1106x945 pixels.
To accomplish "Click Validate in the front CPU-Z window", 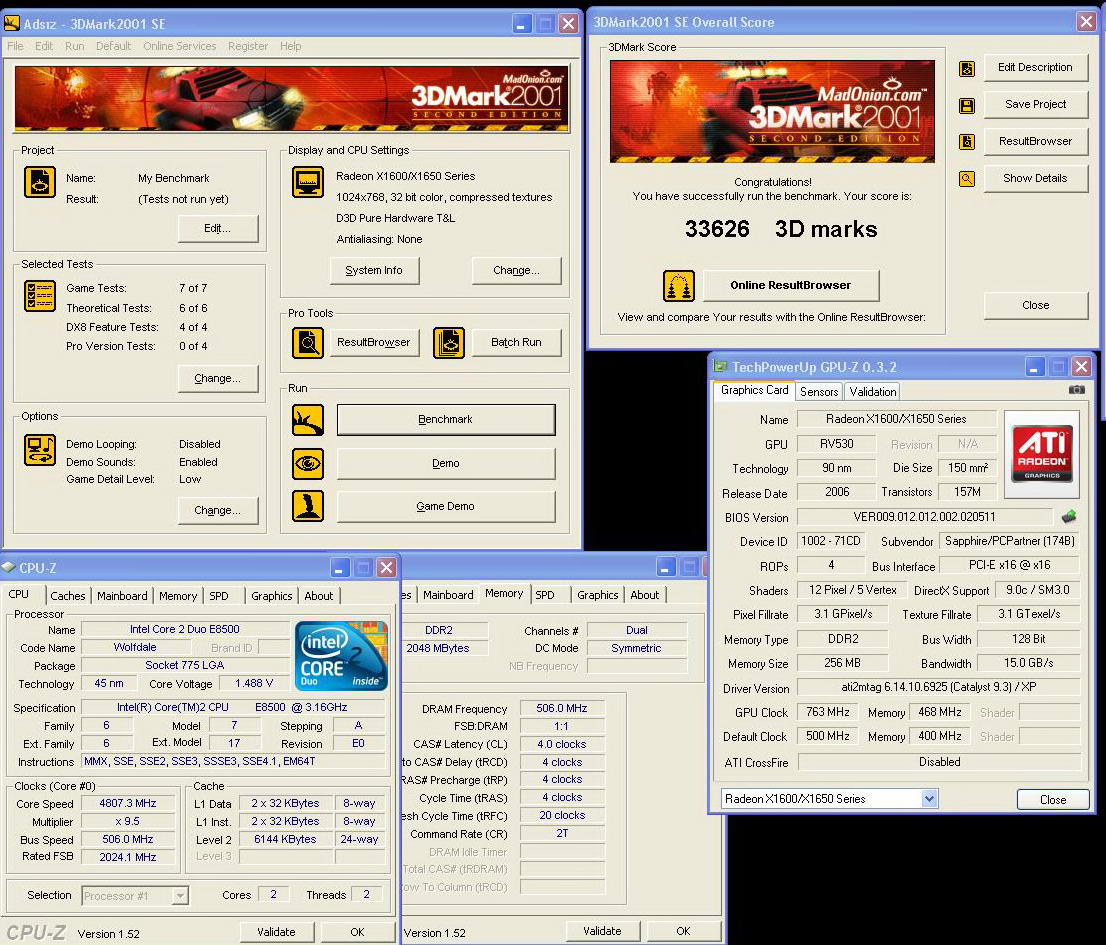I will (276, 932).
